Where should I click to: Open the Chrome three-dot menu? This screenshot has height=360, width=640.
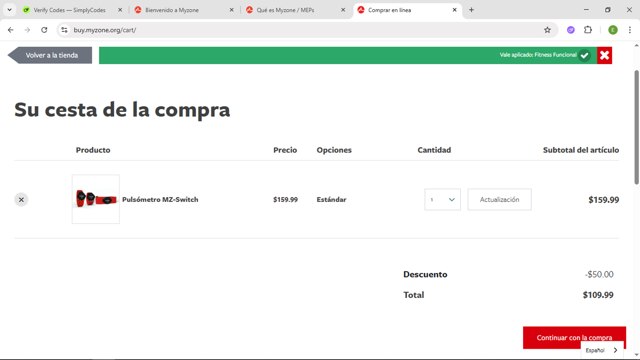(x=629, y=30)
